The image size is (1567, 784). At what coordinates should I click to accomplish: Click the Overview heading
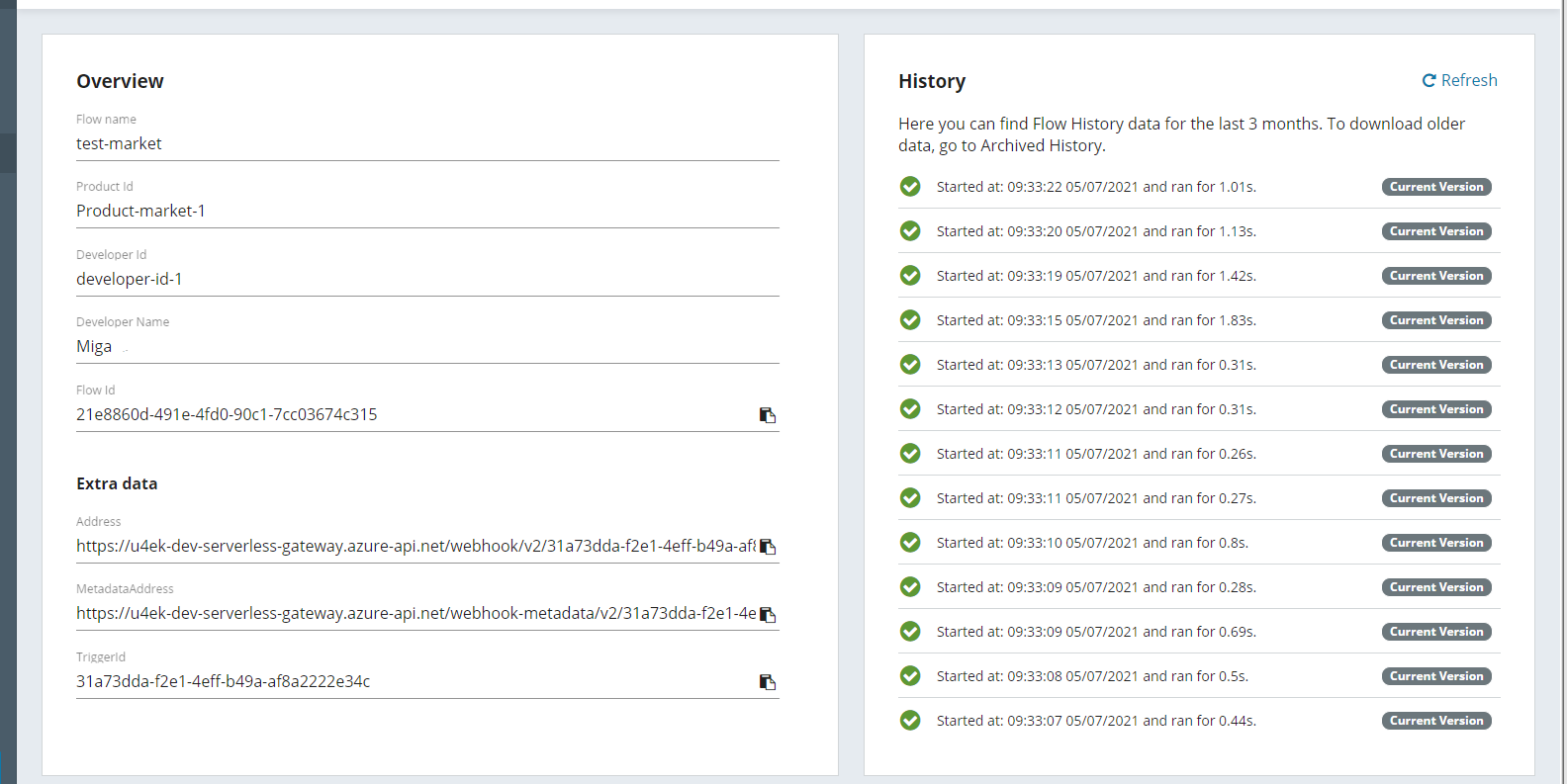[120, 81]
